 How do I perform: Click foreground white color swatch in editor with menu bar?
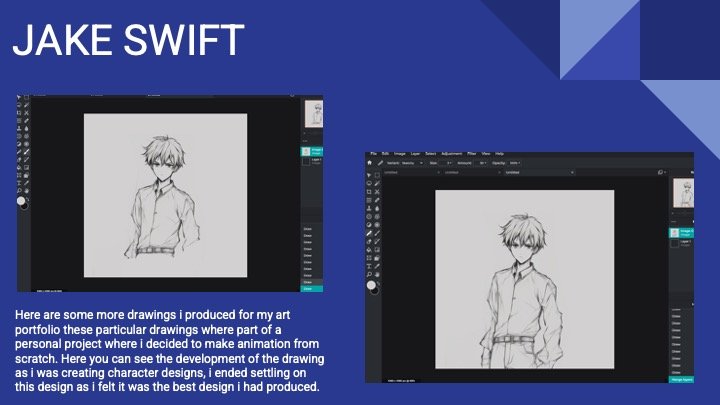click(x=371, y=285)
